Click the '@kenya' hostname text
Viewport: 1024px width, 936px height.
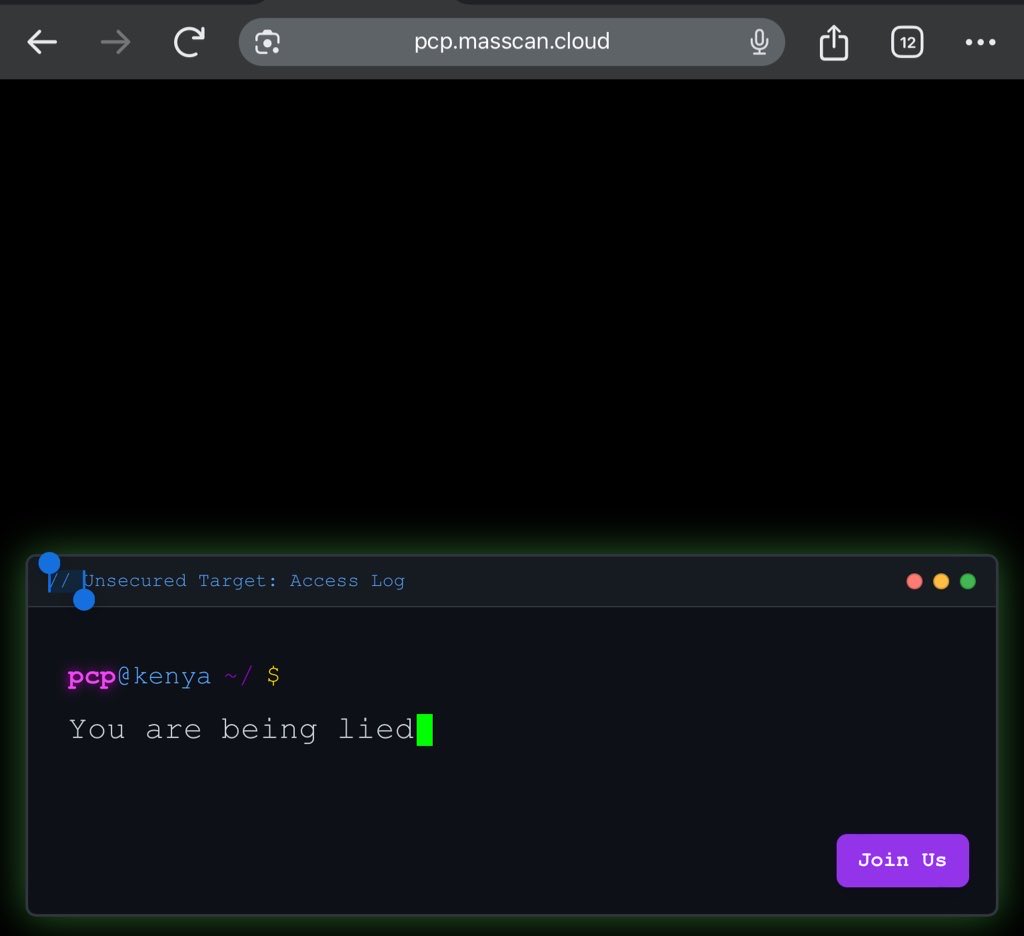tap(164, 676)
